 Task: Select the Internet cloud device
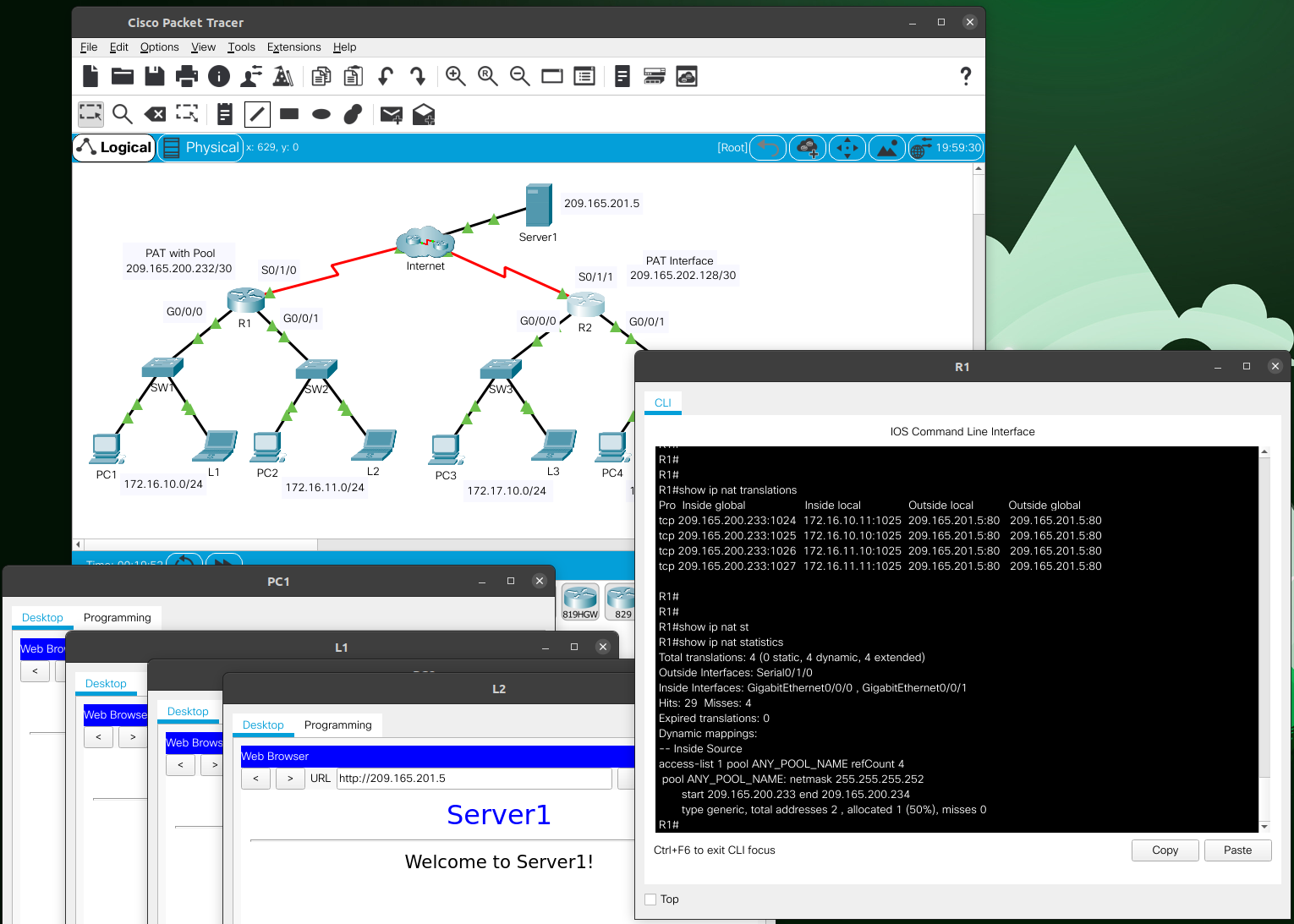pyautogui.click(x=425, y=242)
